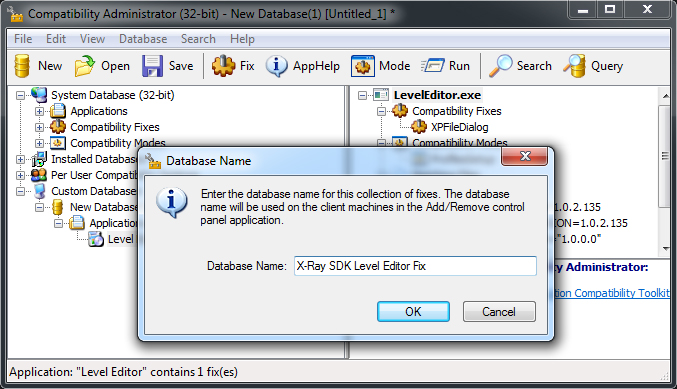Collapse the Custom Databases node
677x389 pixels.
click(20, 191)
